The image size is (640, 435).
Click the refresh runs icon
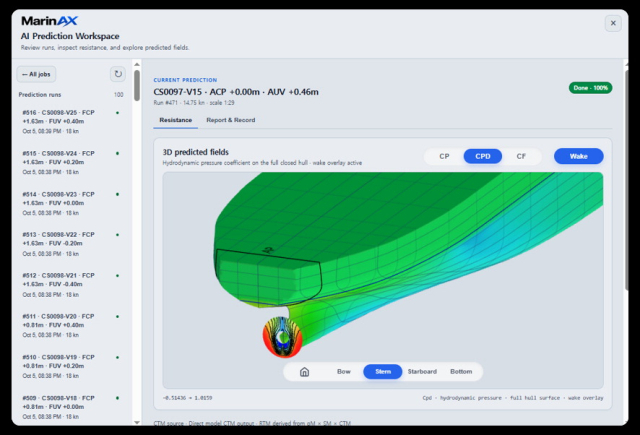point(118,74)
